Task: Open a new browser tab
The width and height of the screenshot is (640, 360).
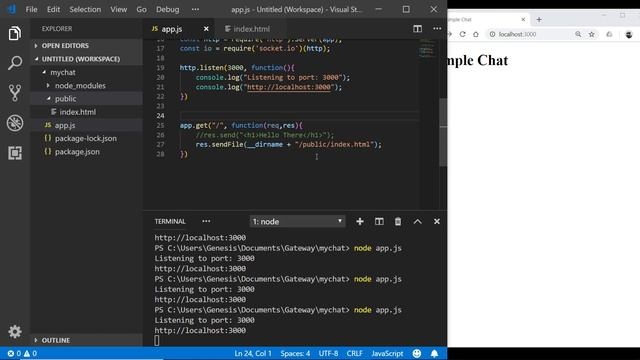Action: coord(539,19)
